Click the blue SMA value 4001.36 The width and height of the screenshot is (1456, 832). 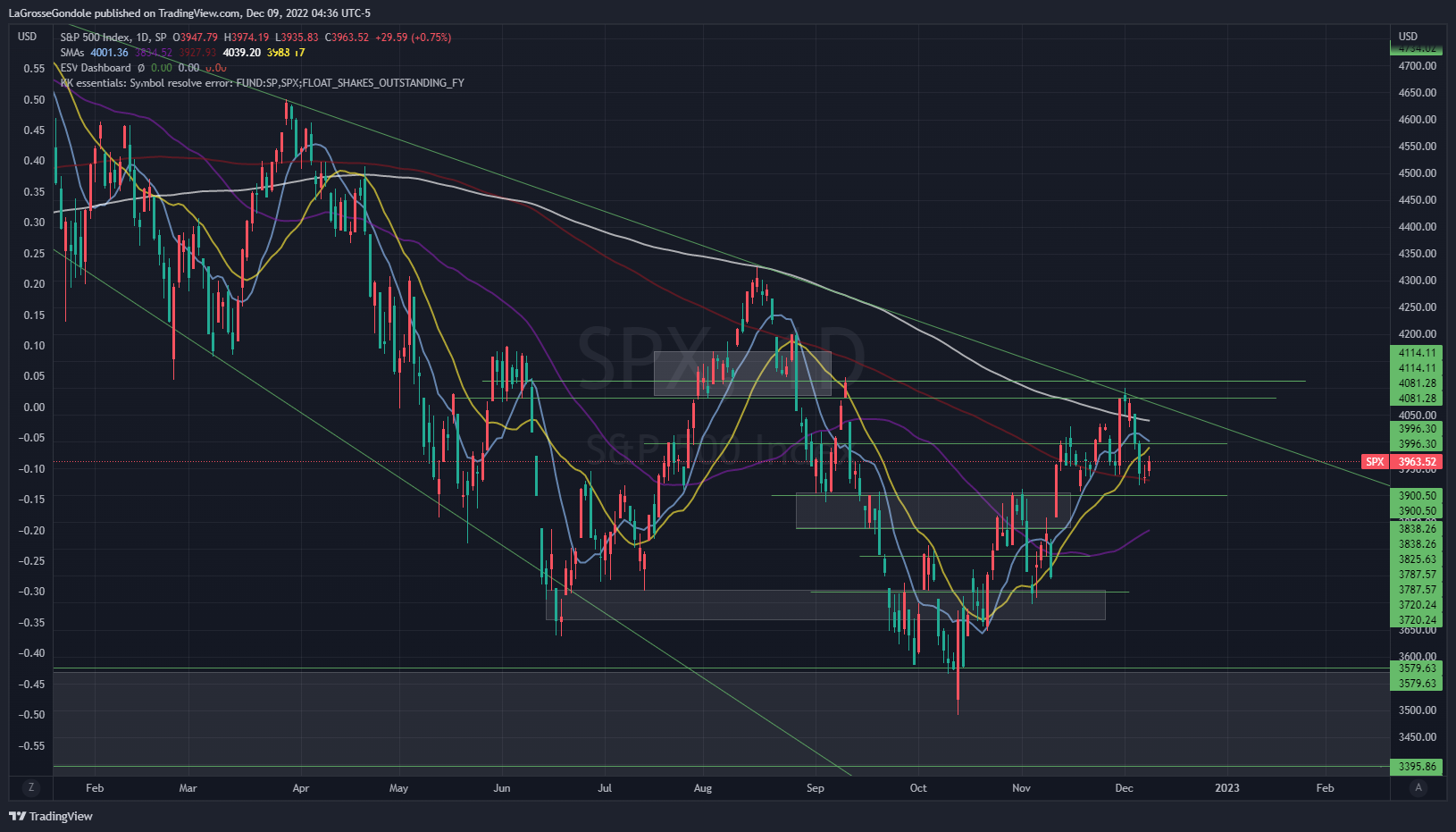coord(109,53)
